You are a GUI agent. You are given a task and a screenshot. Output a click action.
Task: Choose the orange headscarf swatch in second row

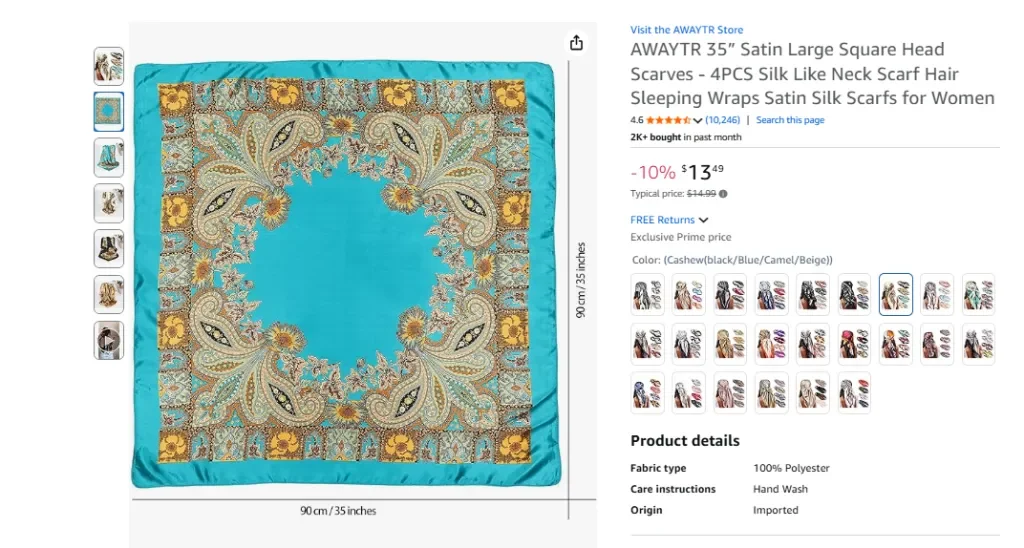(x=896, y=344)
